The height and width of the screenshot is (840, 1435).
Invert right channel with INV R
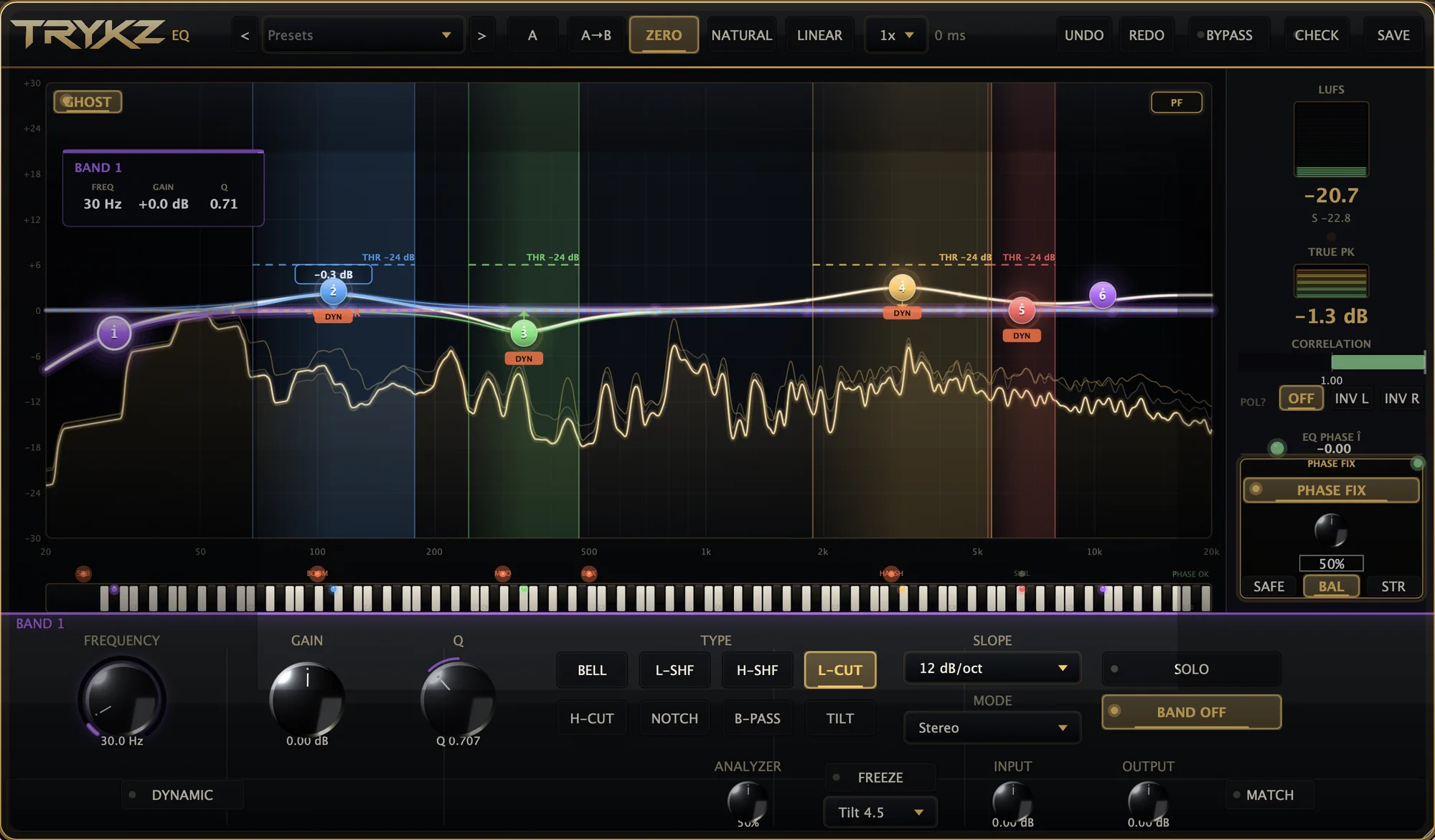click(1401, 398)
